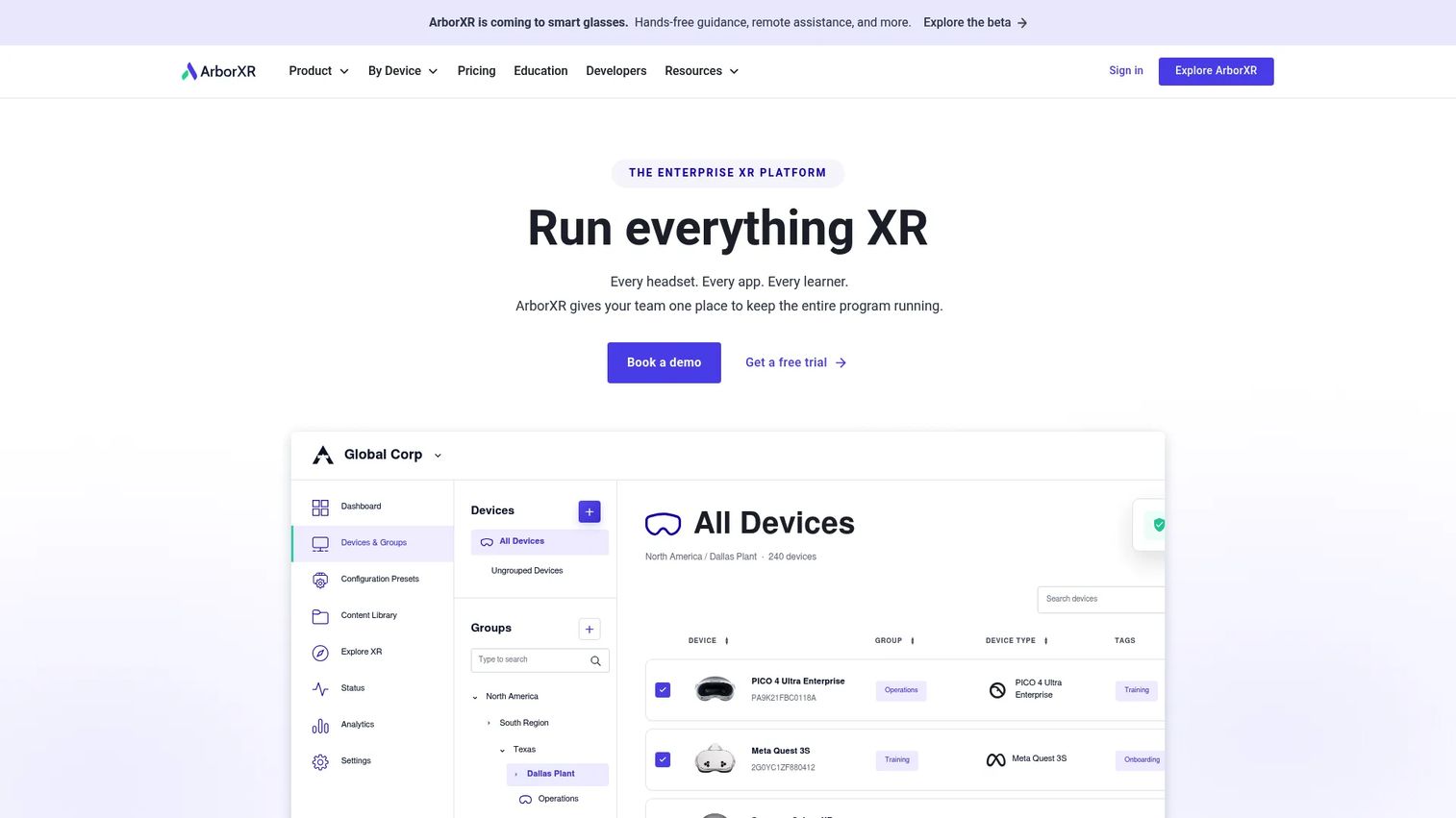
Task: Click the Global Corp logo mark
Action: (x=323, y=455)
